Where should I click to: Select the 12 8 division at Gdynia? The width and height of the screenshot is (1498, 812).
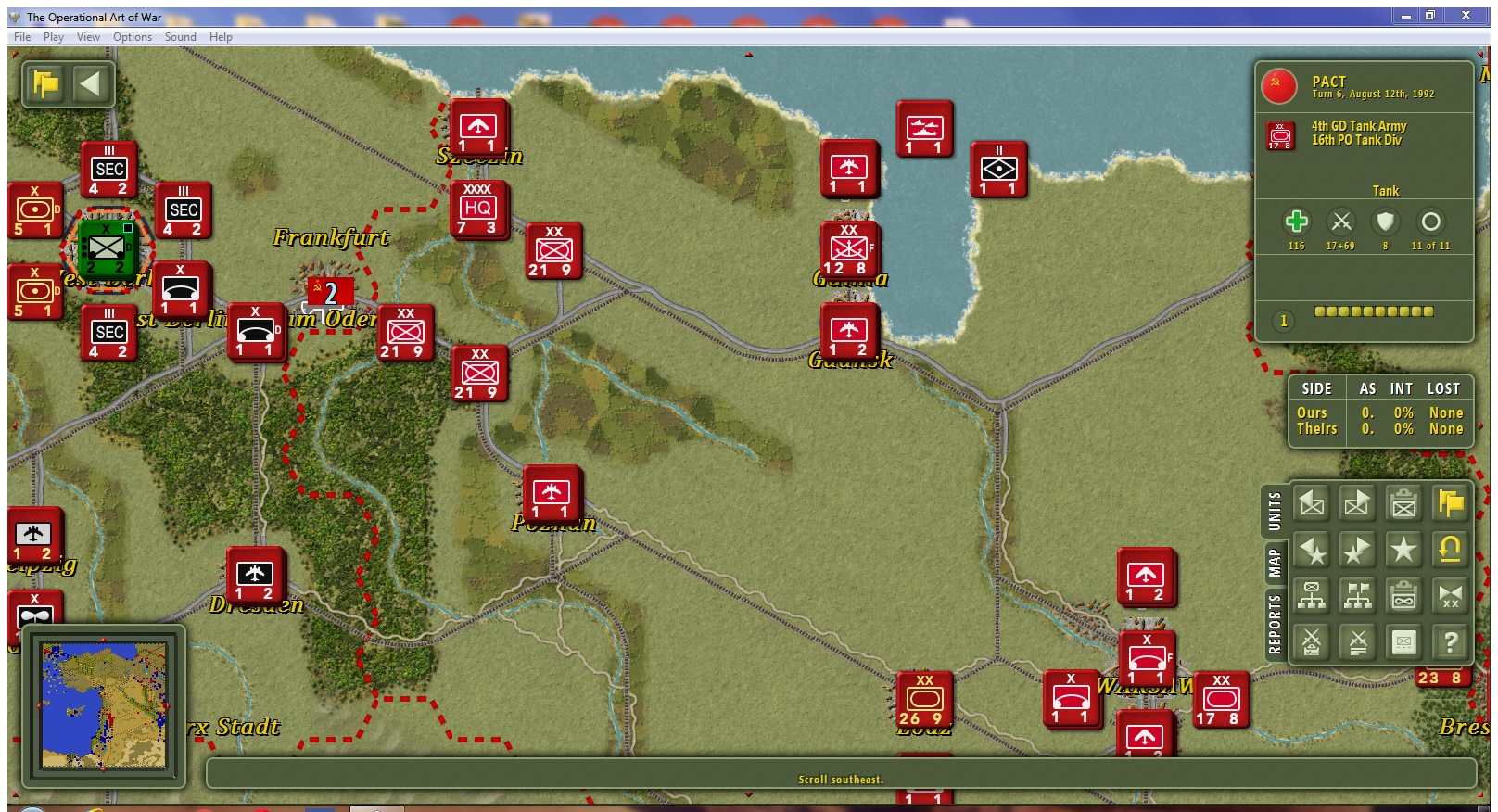point(849,250)
